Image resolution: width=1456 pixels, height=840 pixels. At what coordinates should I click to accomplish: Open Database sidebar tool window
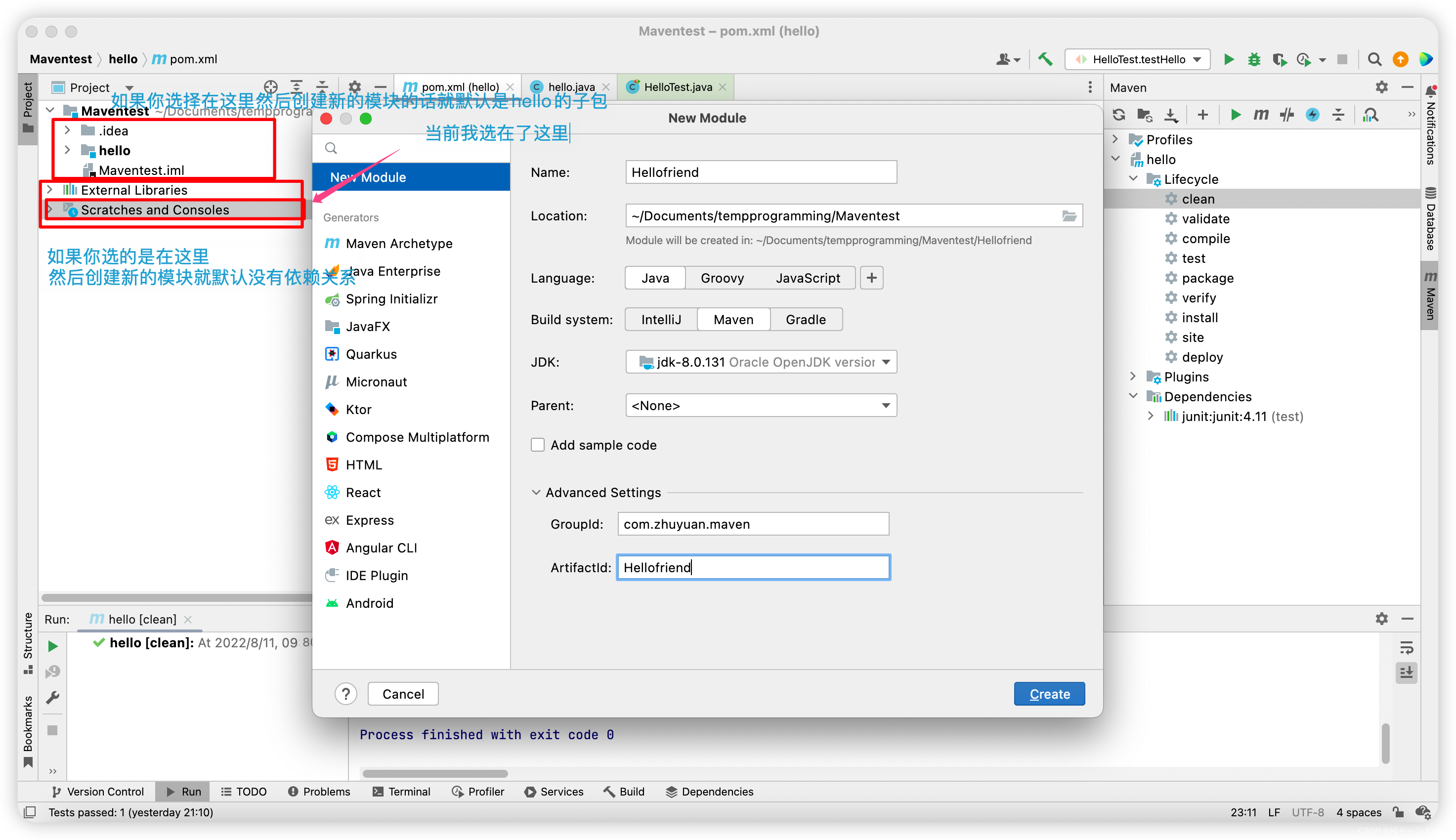coord(1430,219)
